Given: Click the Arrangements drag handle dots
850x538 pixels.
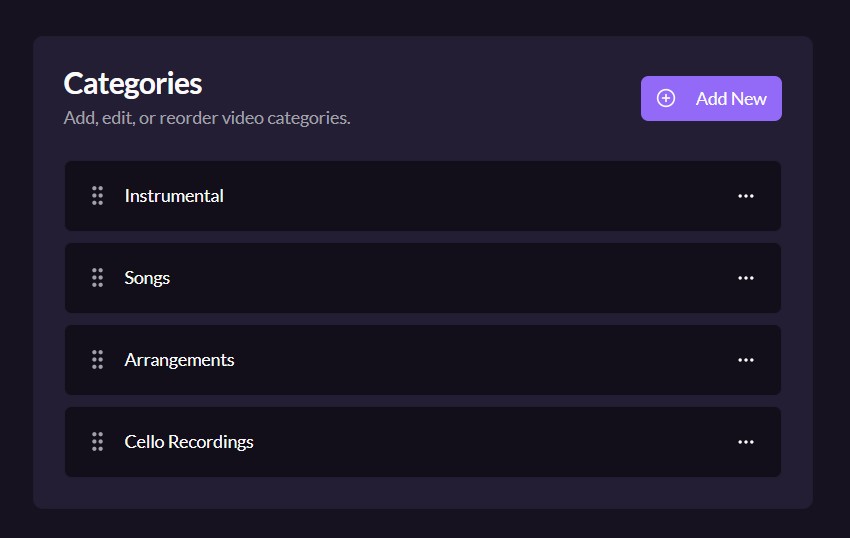Looking at the screenshot, I should [x=97, y=360].
